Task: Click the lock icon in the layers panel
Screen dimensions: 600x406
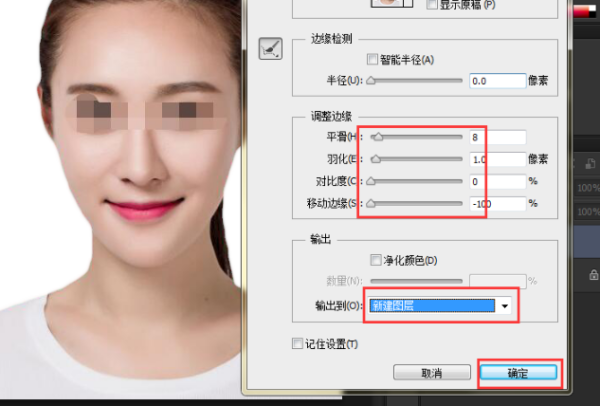Action: [593, 274]
